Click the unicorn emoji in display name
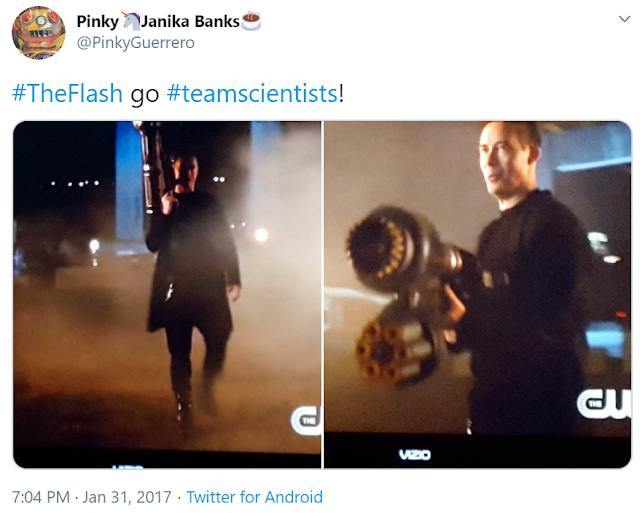The height and width of the screenshot is (513, 640). coord(131,21)
